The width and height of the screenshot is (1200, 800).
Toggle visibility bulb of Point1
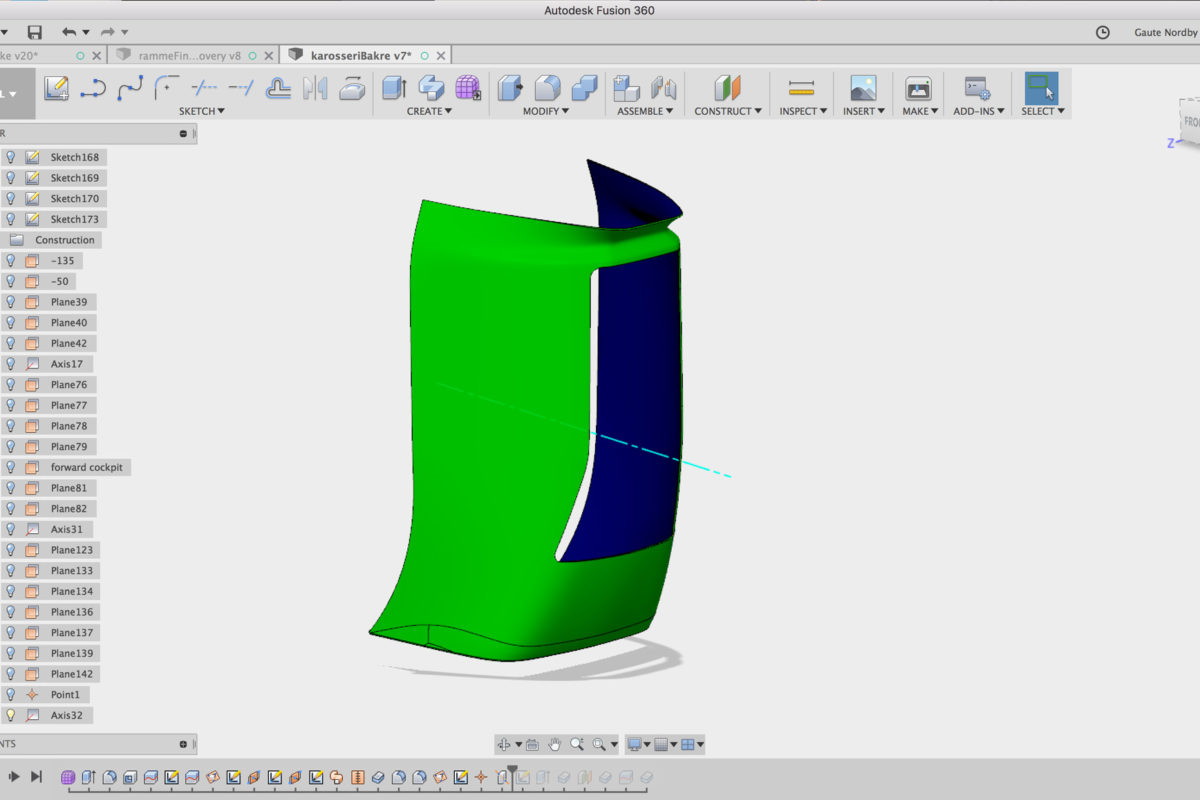coord(10,694)
